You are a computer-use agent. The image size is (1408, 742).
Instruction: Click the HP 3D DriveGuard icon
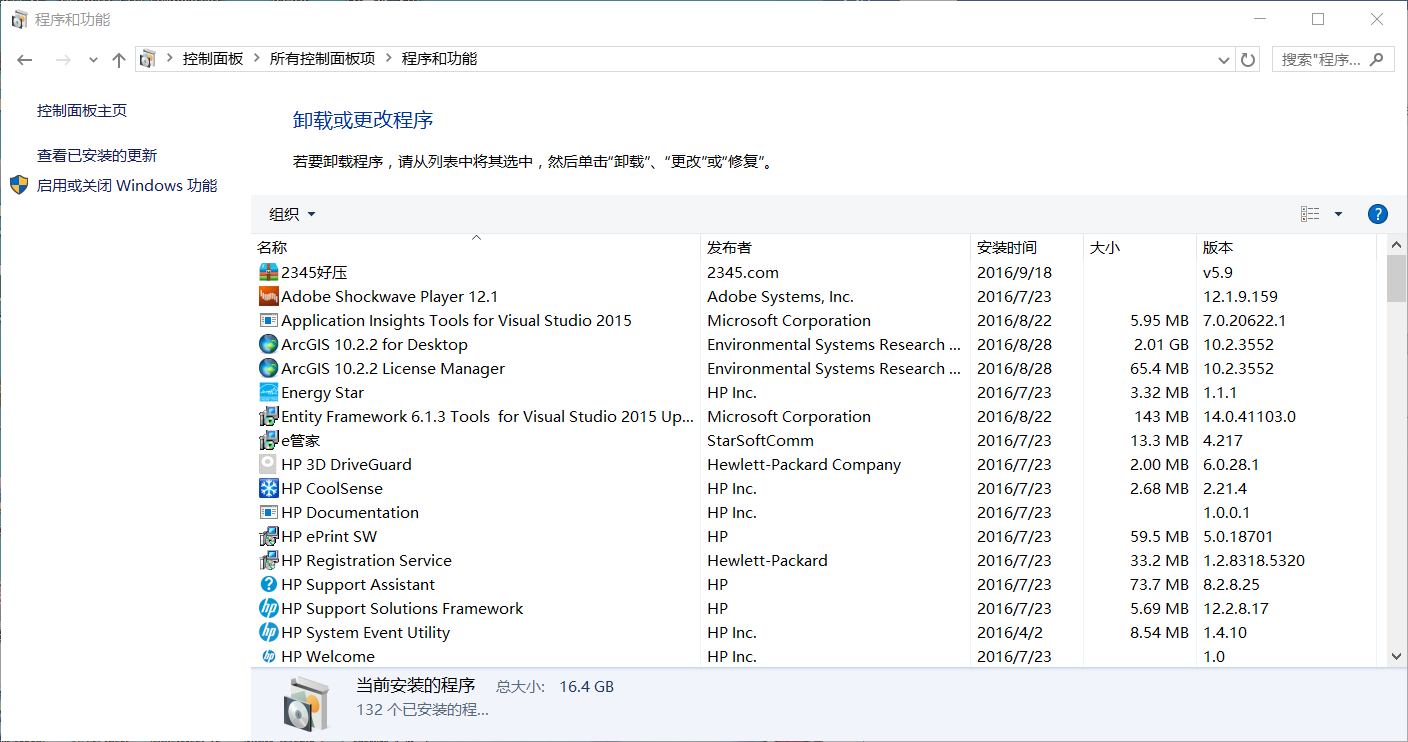(x=268, y=464)
